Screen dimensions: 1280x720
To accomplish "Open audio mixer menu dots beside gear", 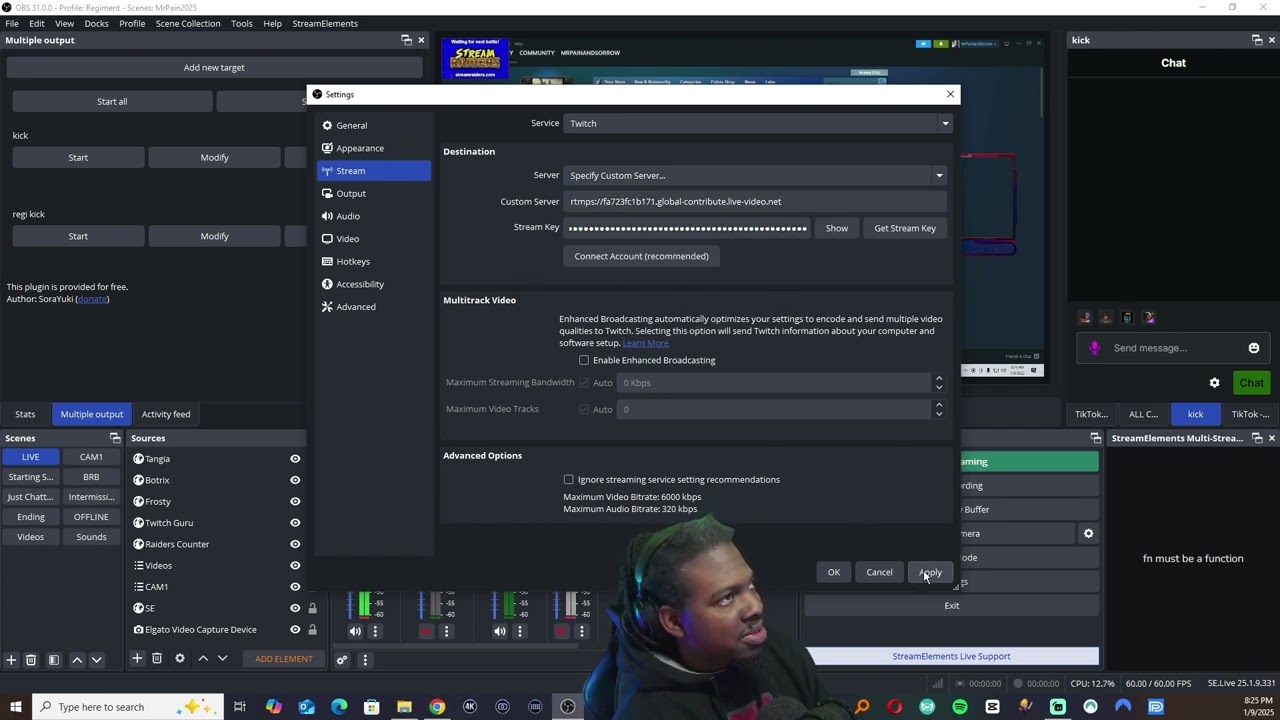I will (x=365, y=659).
